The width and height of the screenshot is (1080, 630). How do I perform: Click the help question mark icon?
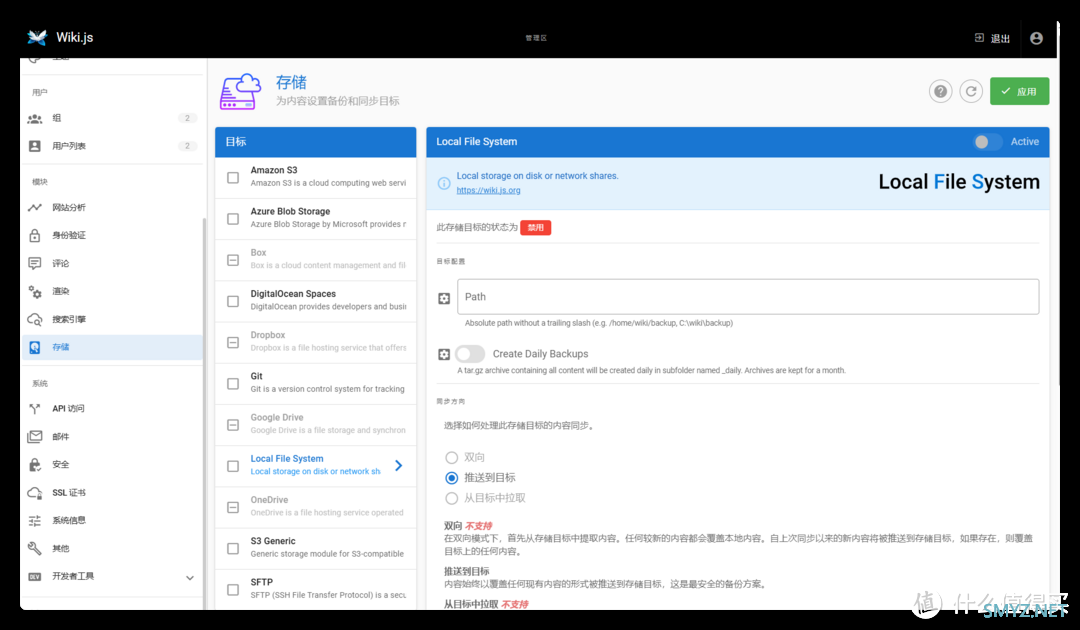coord(940,91)
